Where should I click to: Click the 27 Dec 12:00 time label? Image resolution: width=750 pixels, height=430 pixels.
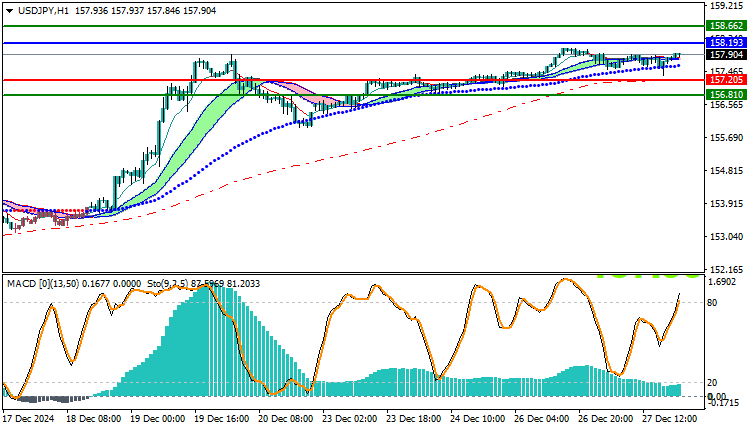[x=670, y=419]
